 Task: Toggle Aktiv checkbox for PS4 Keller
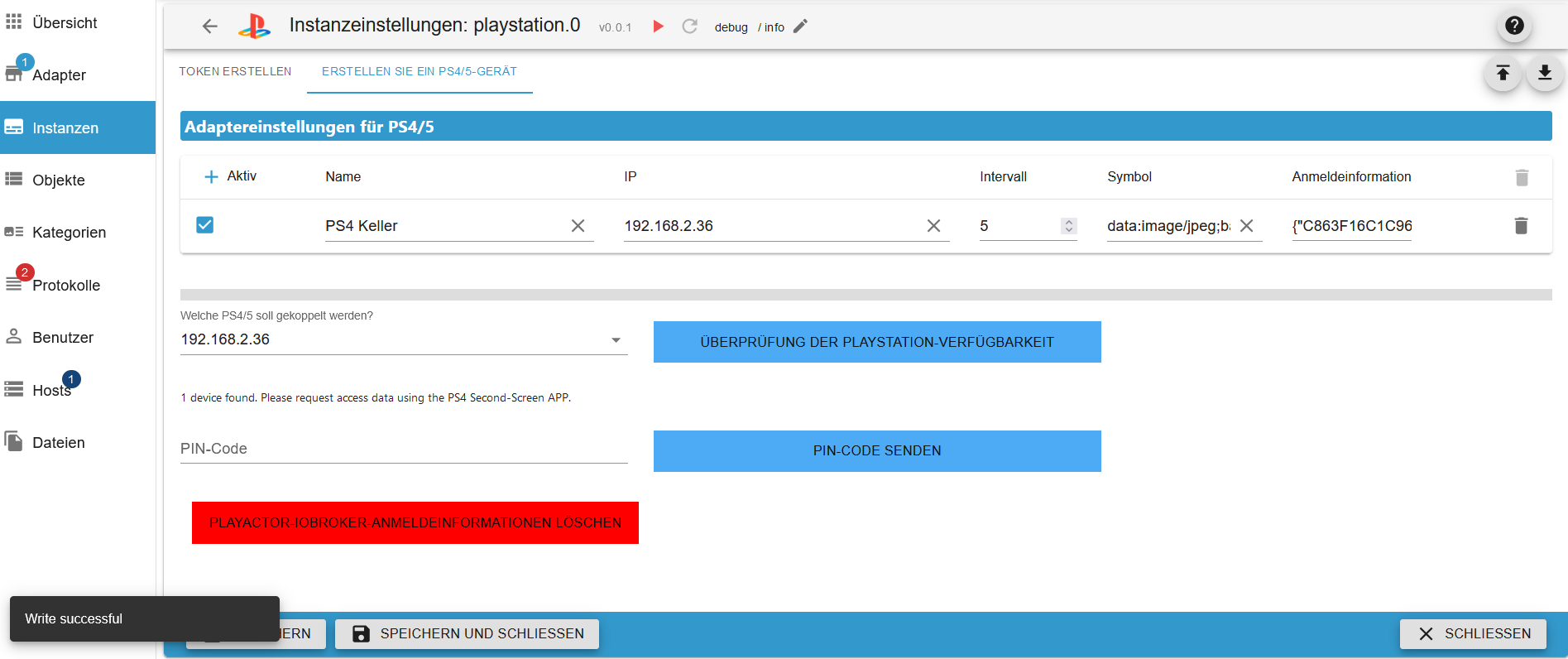(205, 224)
